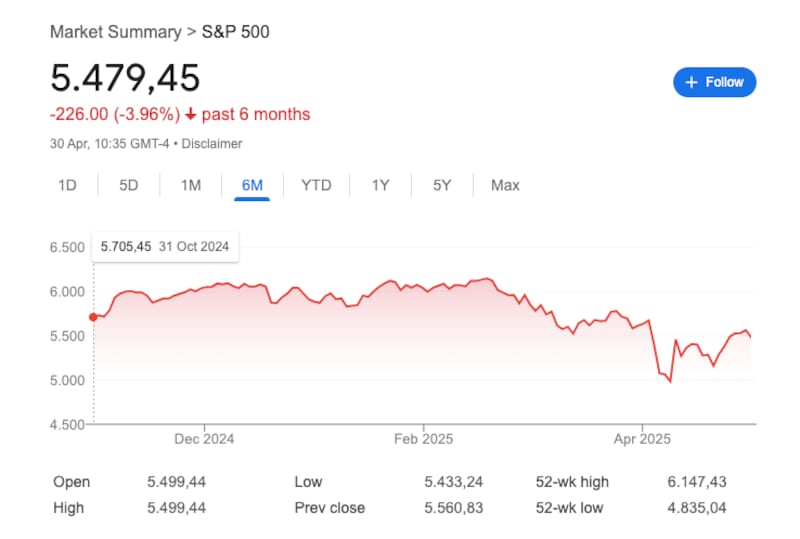Click the red starting point dot on chart
The image size is (800, 539).
[94, 317]
